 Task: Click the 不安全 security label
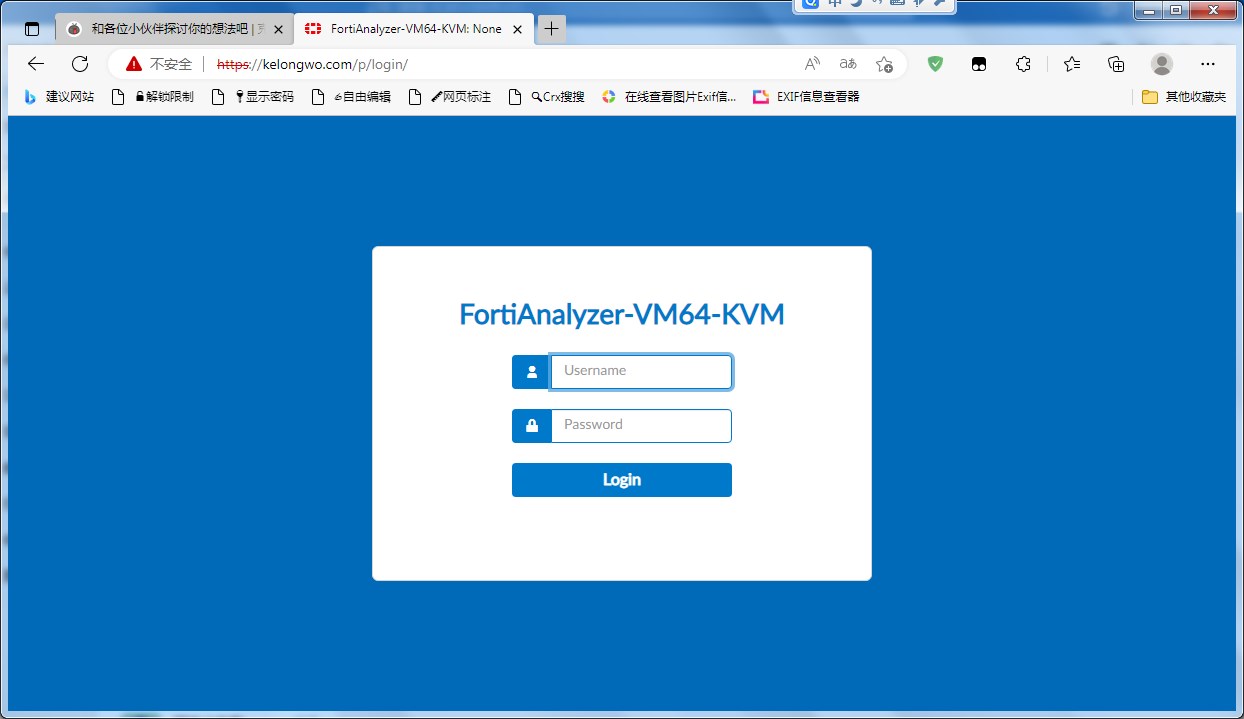171,64
